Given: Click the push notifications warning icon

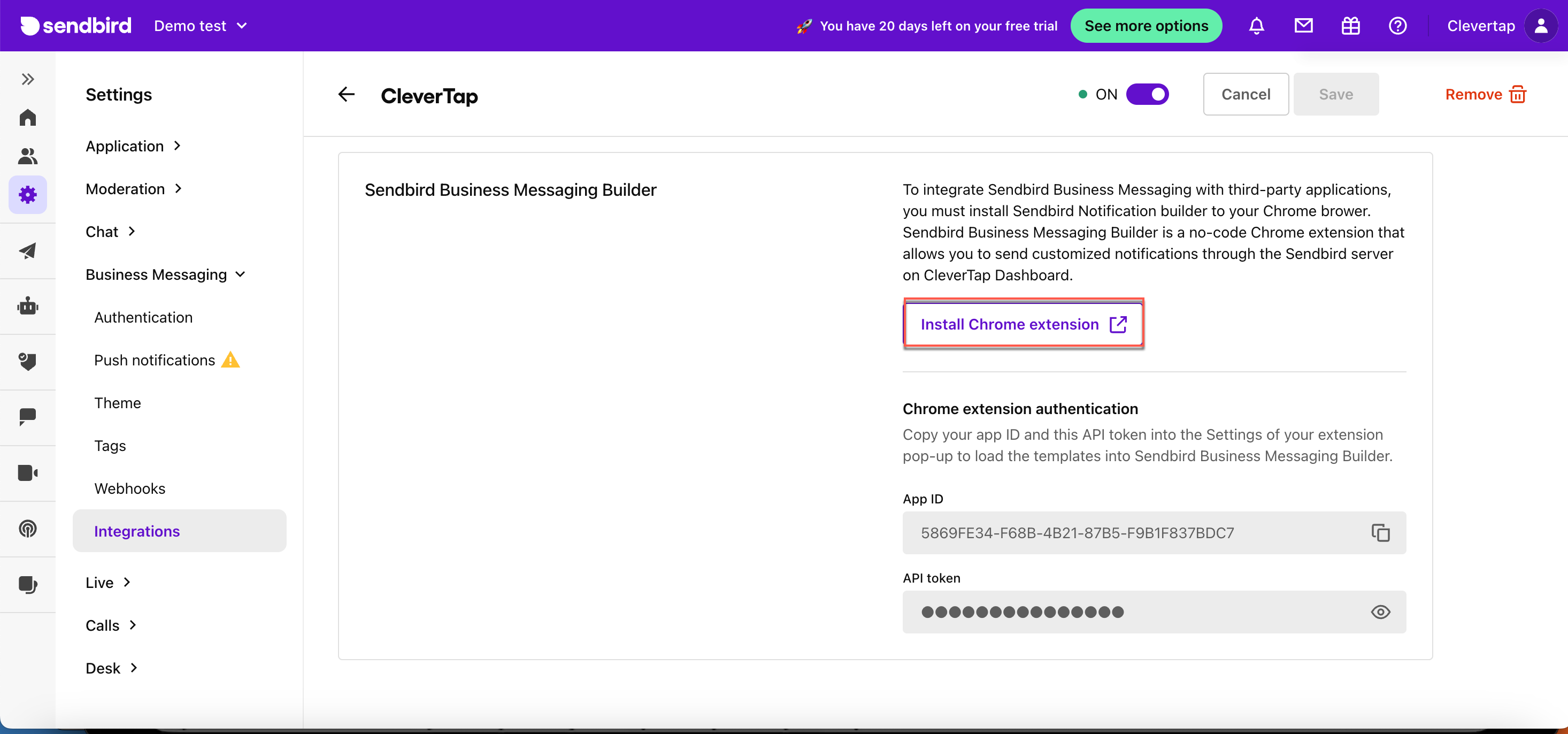Looking at the screenshot, I should click(x=230, y=360).
